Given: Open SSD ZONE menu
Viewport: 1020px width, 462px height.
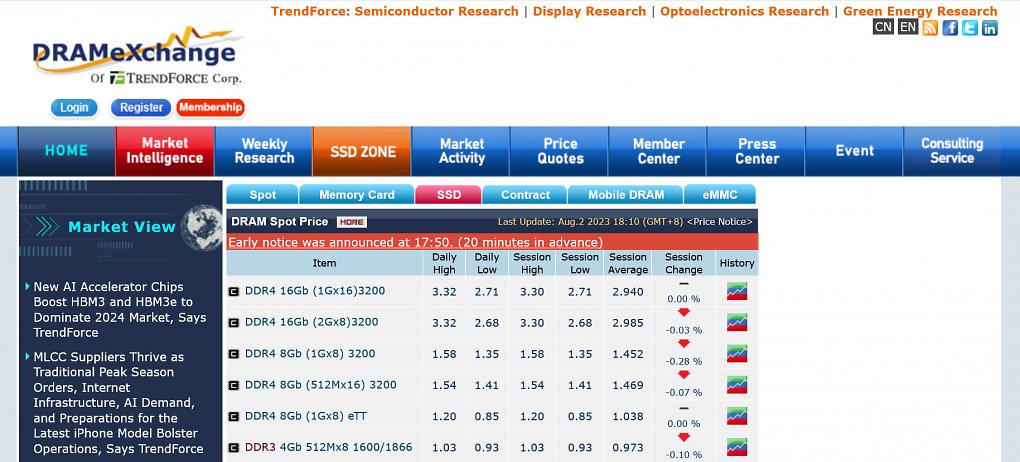Looking at the screenshot, I should [x=362, y=151].
